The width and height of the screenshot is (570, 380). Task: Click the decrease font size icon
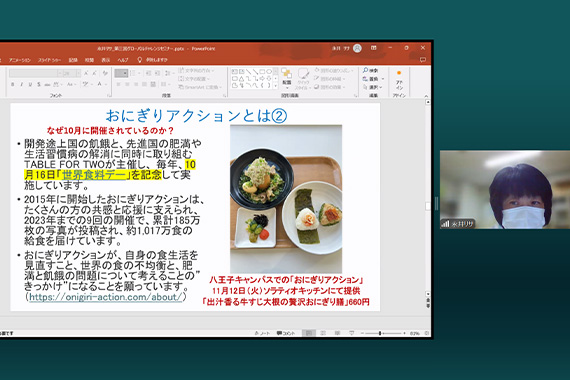pos(95,73)
